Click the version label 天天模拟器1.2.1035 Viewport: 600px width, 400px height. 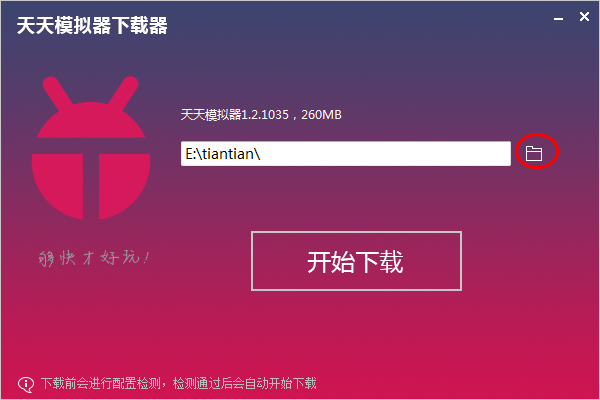235,114
